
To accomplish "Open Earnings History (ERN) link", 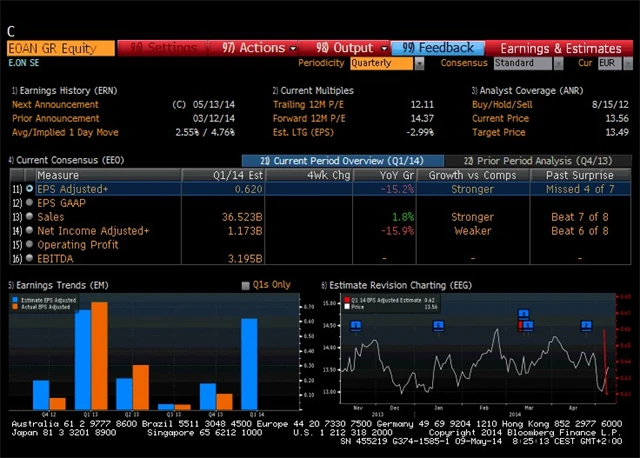I will click(x=62, y=90).
